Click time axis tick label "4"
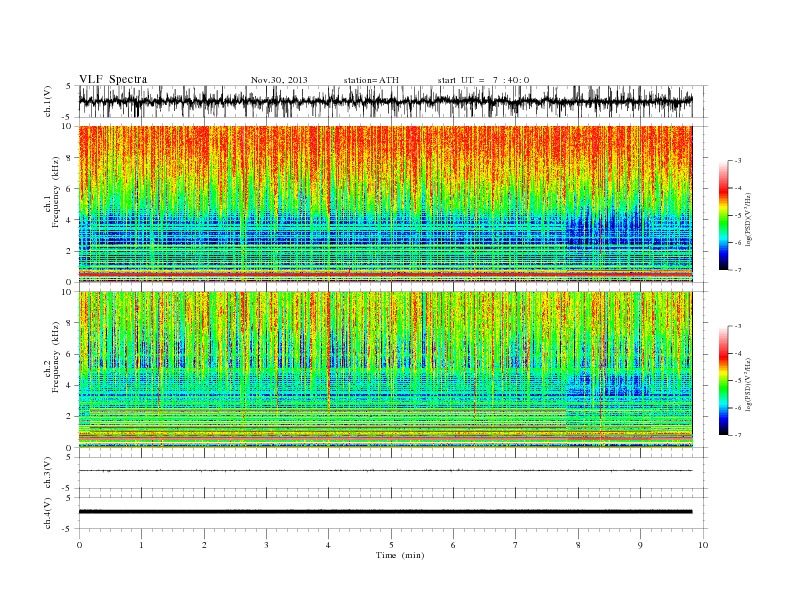The image size is (792, 612). point(329,545)
